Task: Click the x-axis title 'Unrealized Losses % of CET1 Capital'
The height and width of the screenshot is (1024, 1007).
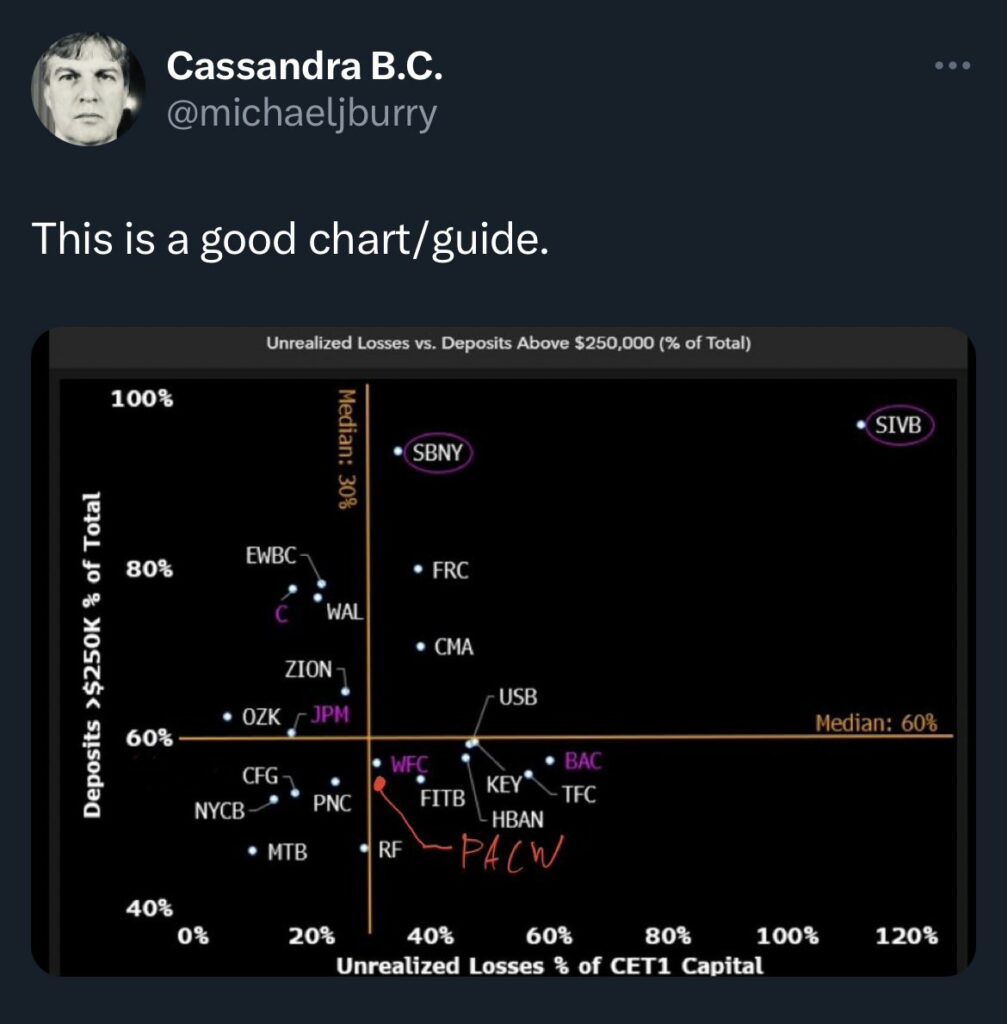Action: 549,966
